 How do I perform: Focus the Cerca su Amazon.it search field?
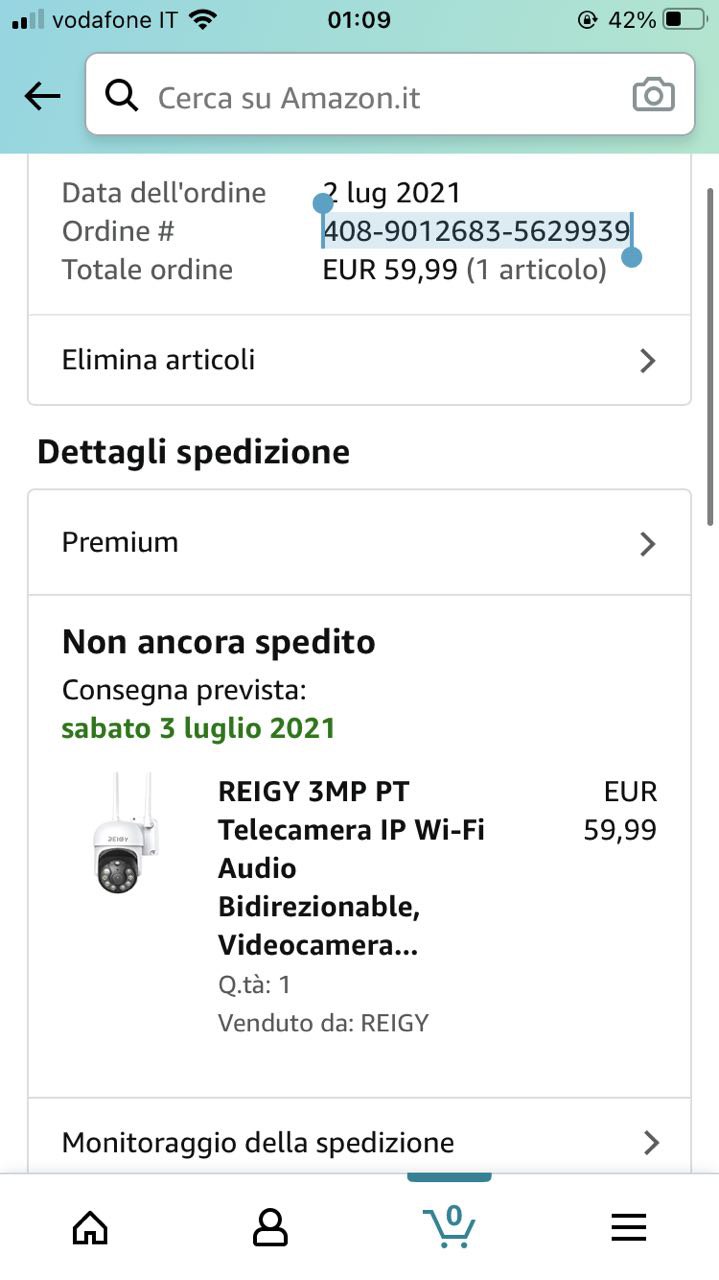point(390,95)
